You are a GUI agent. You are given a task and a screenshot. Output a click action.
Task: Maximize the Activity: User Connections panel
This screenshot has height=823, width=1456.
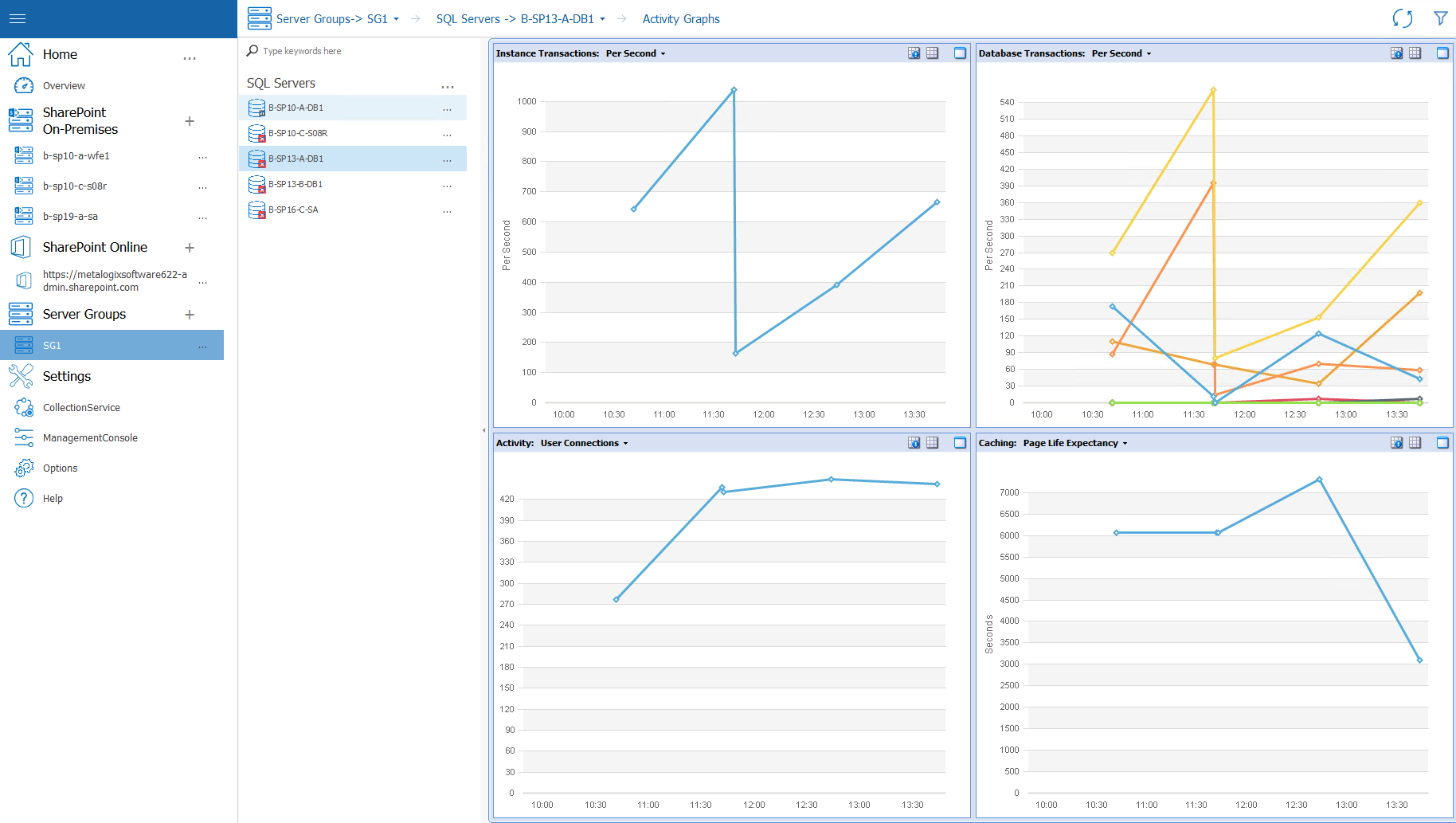[x=960, y=442]
